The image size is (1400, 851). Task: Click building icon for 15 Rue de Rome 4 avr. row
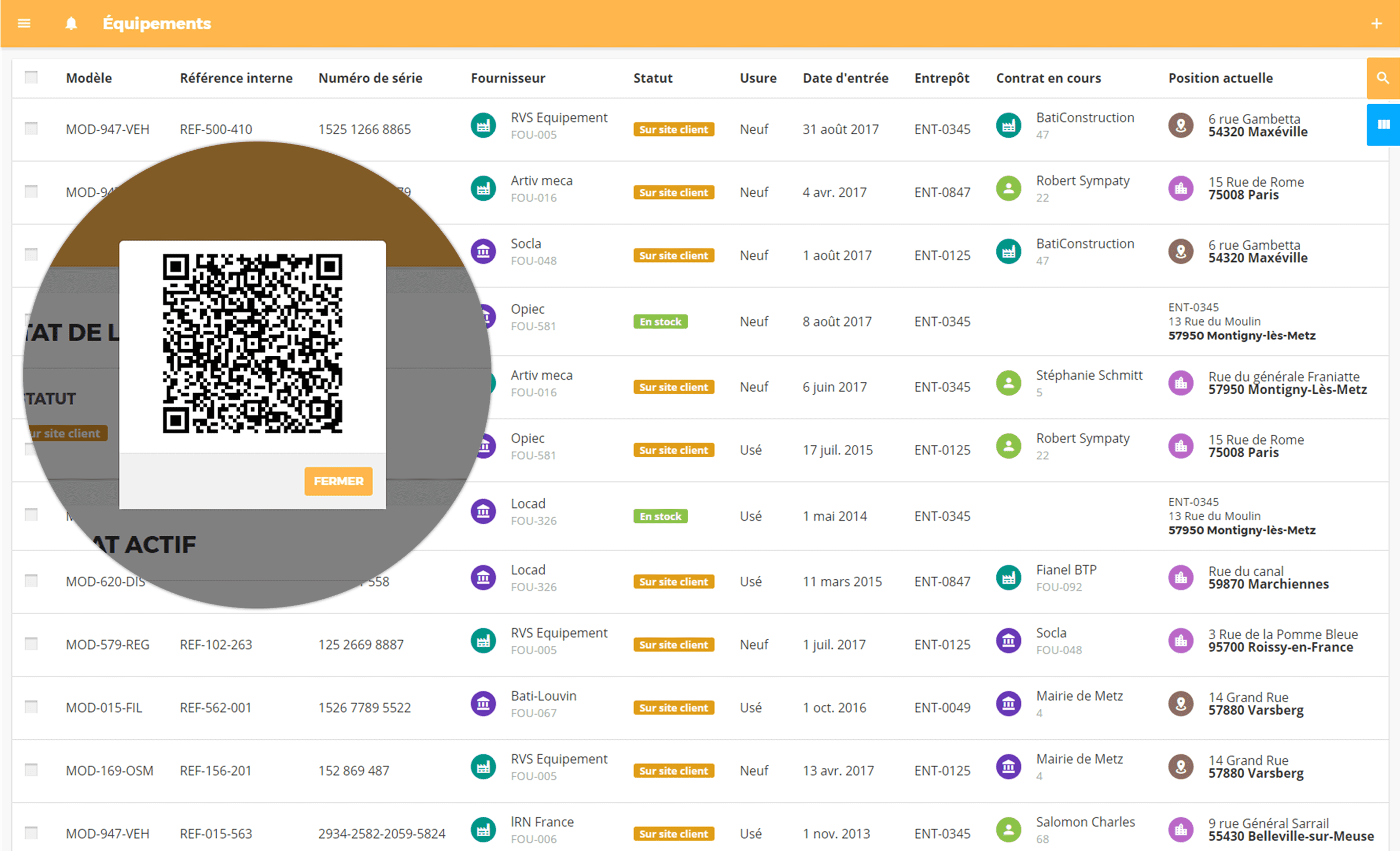coord(1181,188)
